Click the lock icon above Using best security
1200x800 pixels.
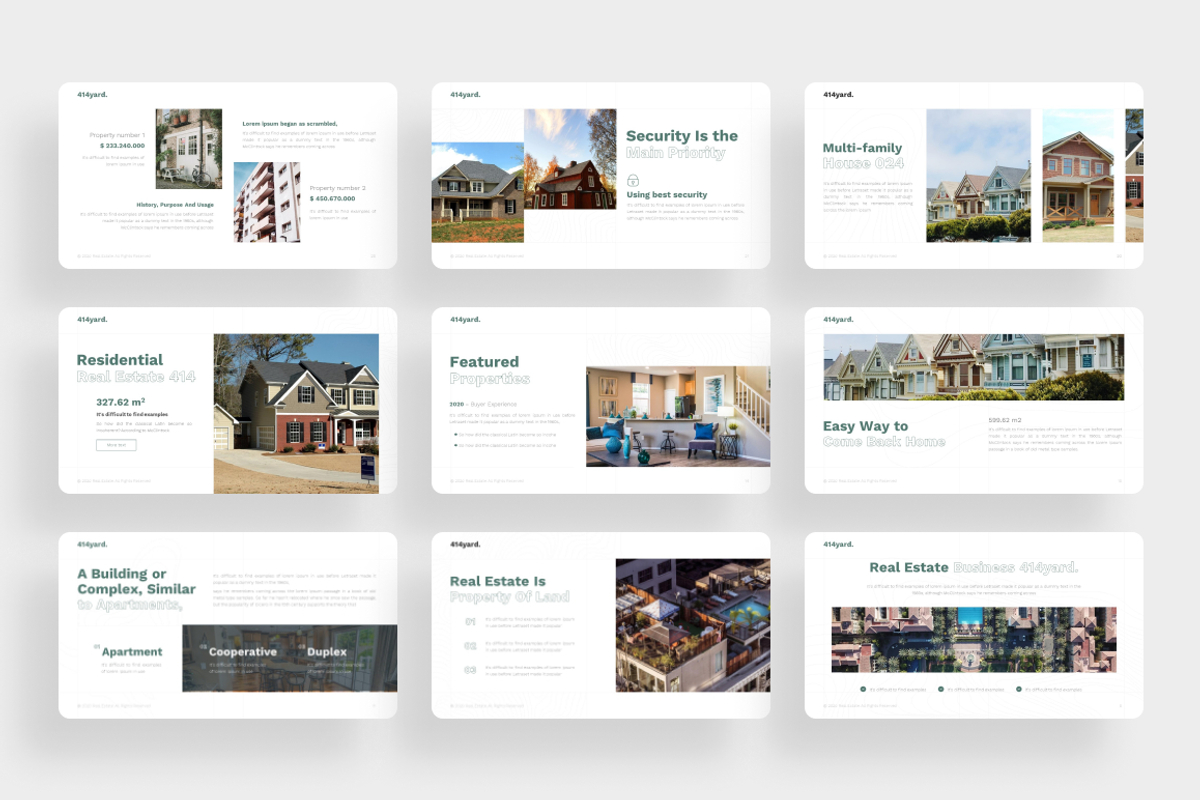[633, 180]
